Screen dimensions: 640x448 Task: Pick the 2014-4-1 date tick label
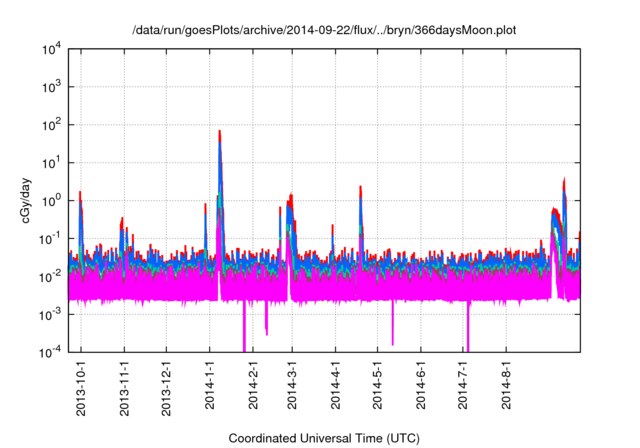[x=335, y=386]
